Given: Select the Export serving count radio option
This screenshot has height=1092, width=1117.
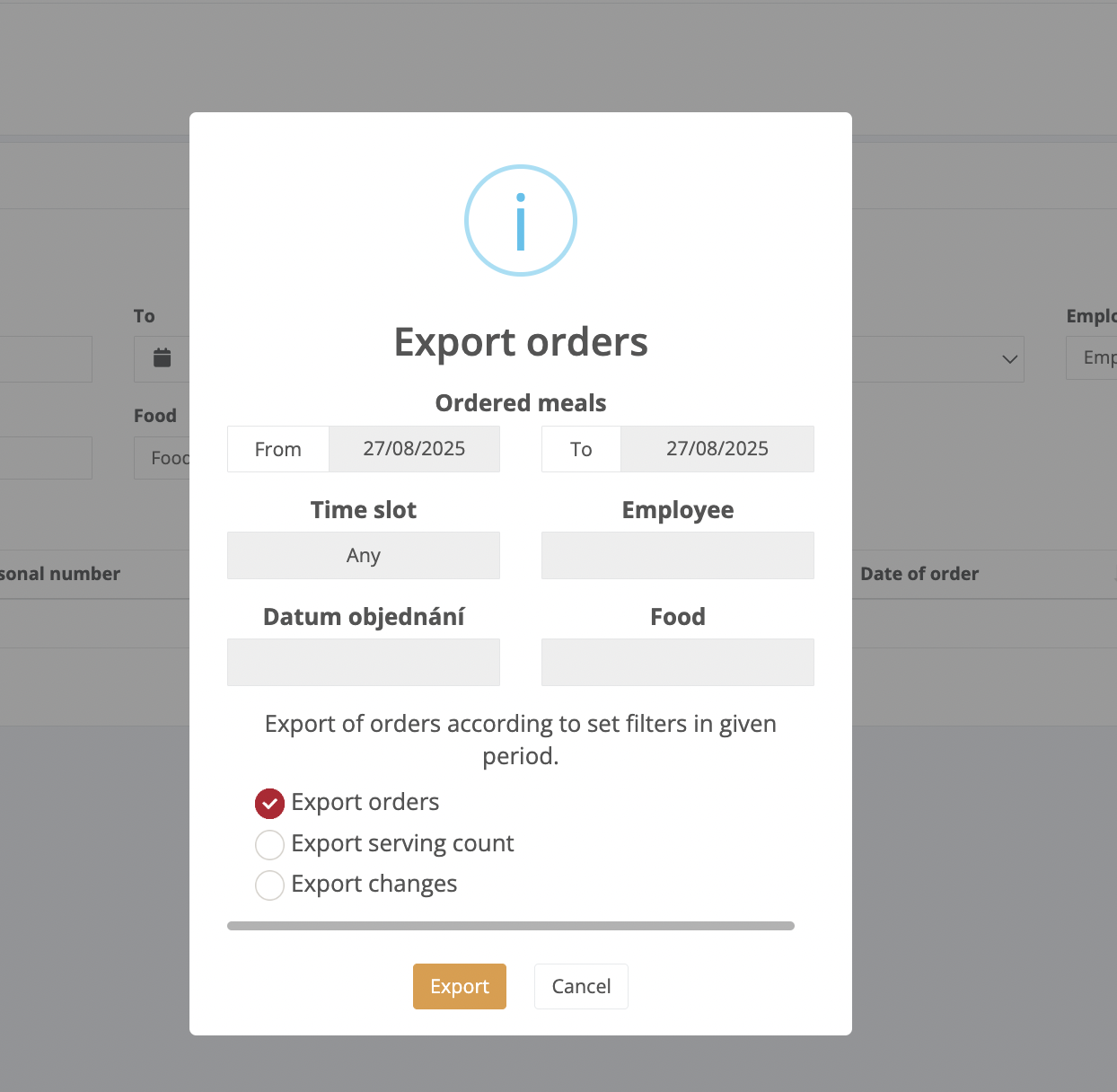Looking at the screenshot, I should point(269,845).
